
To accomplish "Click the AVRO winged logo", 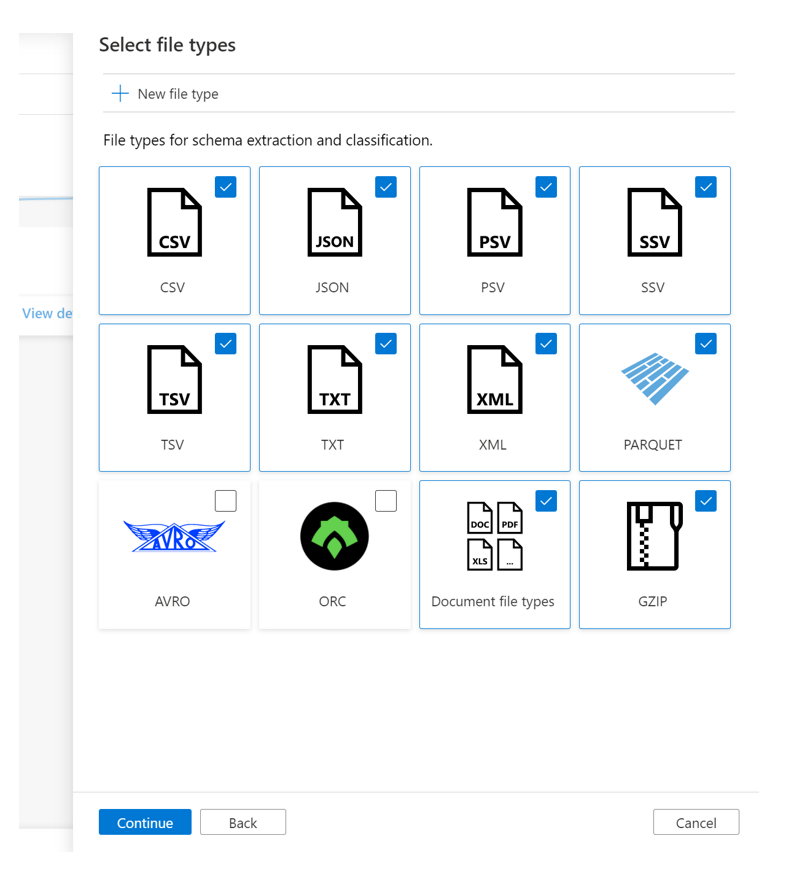I will 174,537.
